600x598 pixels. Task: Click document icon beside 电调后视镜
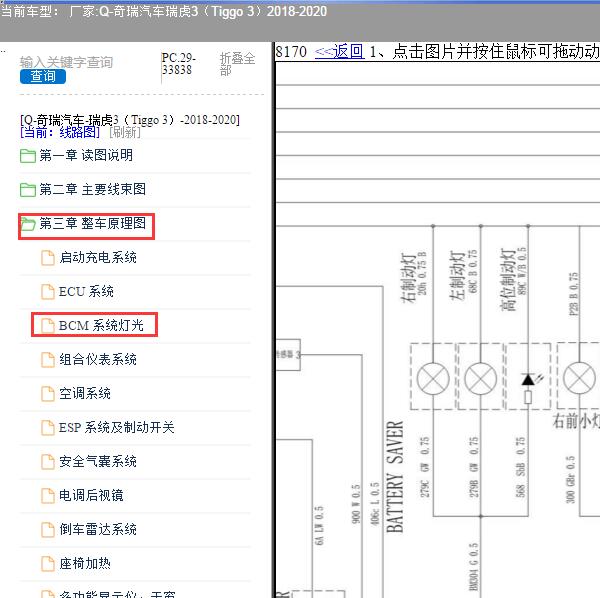48,496
